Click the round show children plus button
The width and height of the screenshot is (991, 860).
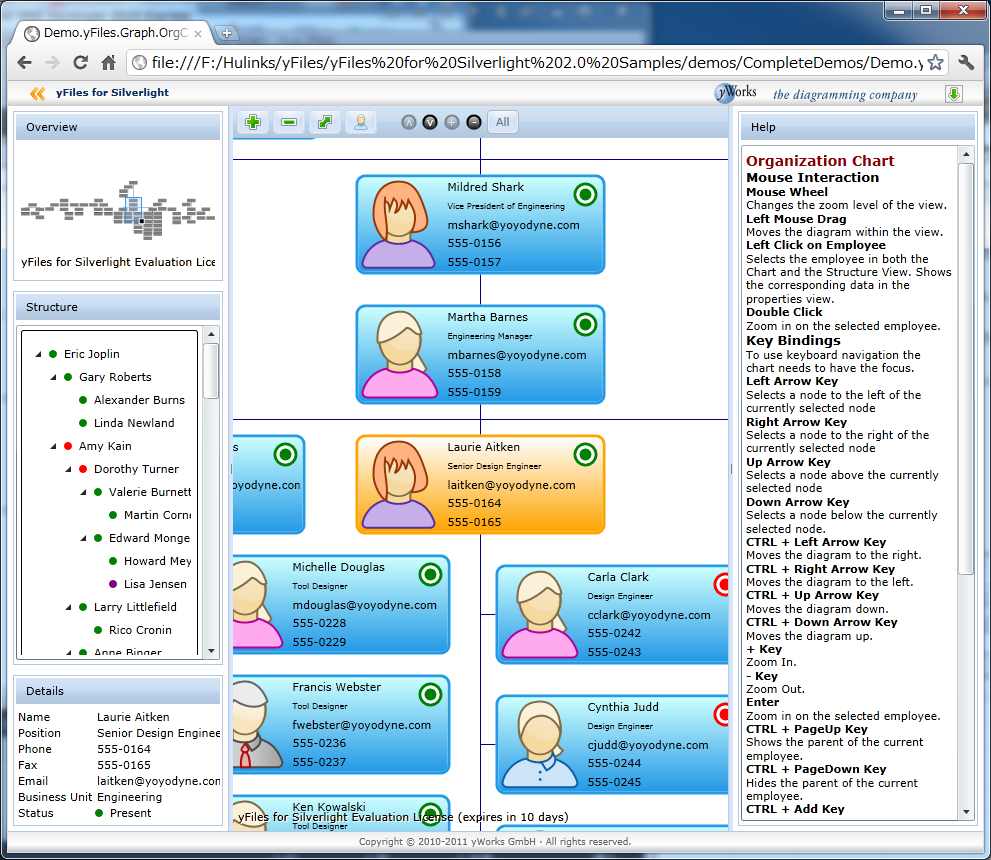pyautogui.click(x=452, y=123)
